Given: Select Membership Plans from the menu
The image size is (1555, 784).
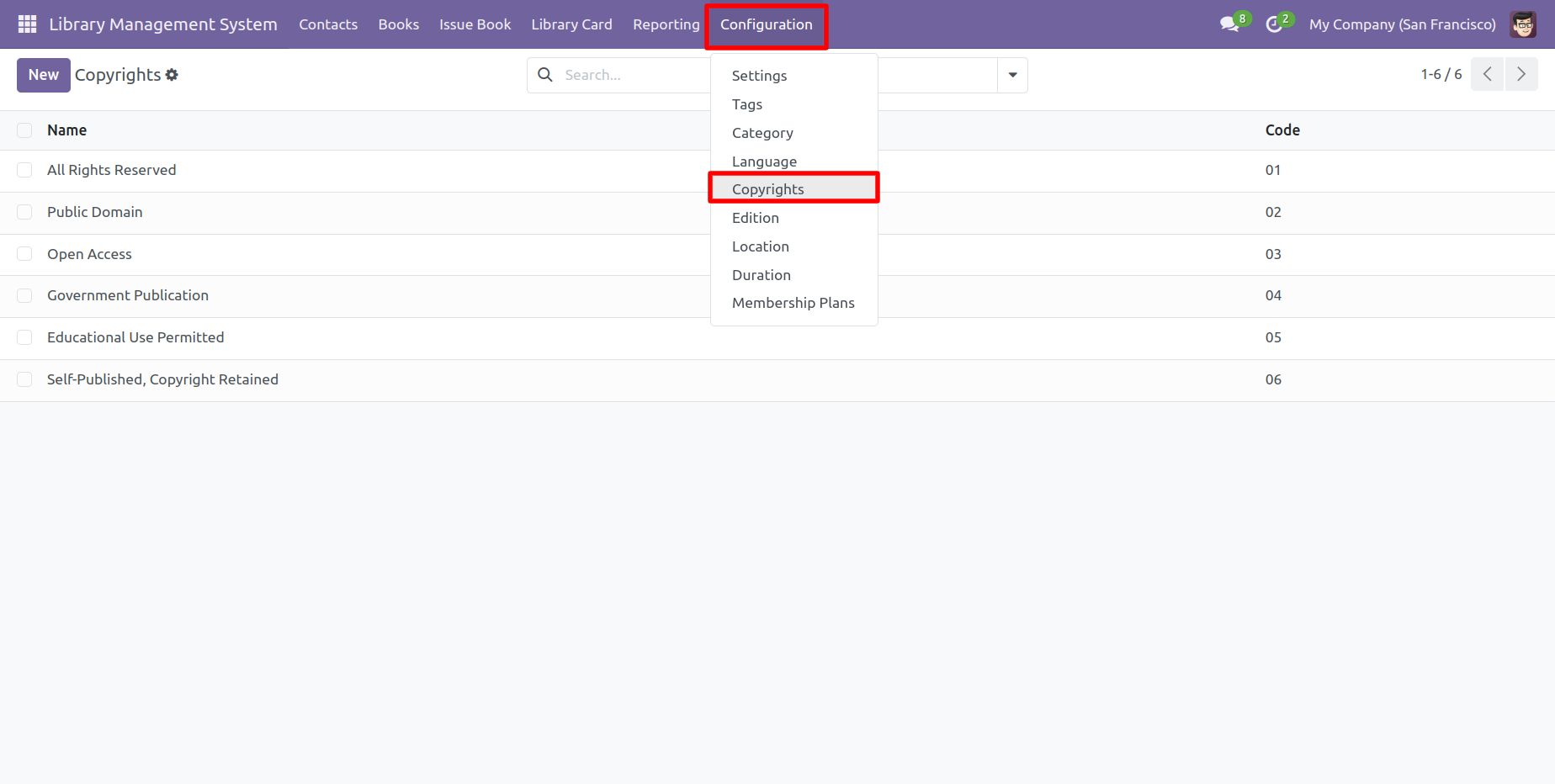Looking at the screenshot, I should [793, 303].
